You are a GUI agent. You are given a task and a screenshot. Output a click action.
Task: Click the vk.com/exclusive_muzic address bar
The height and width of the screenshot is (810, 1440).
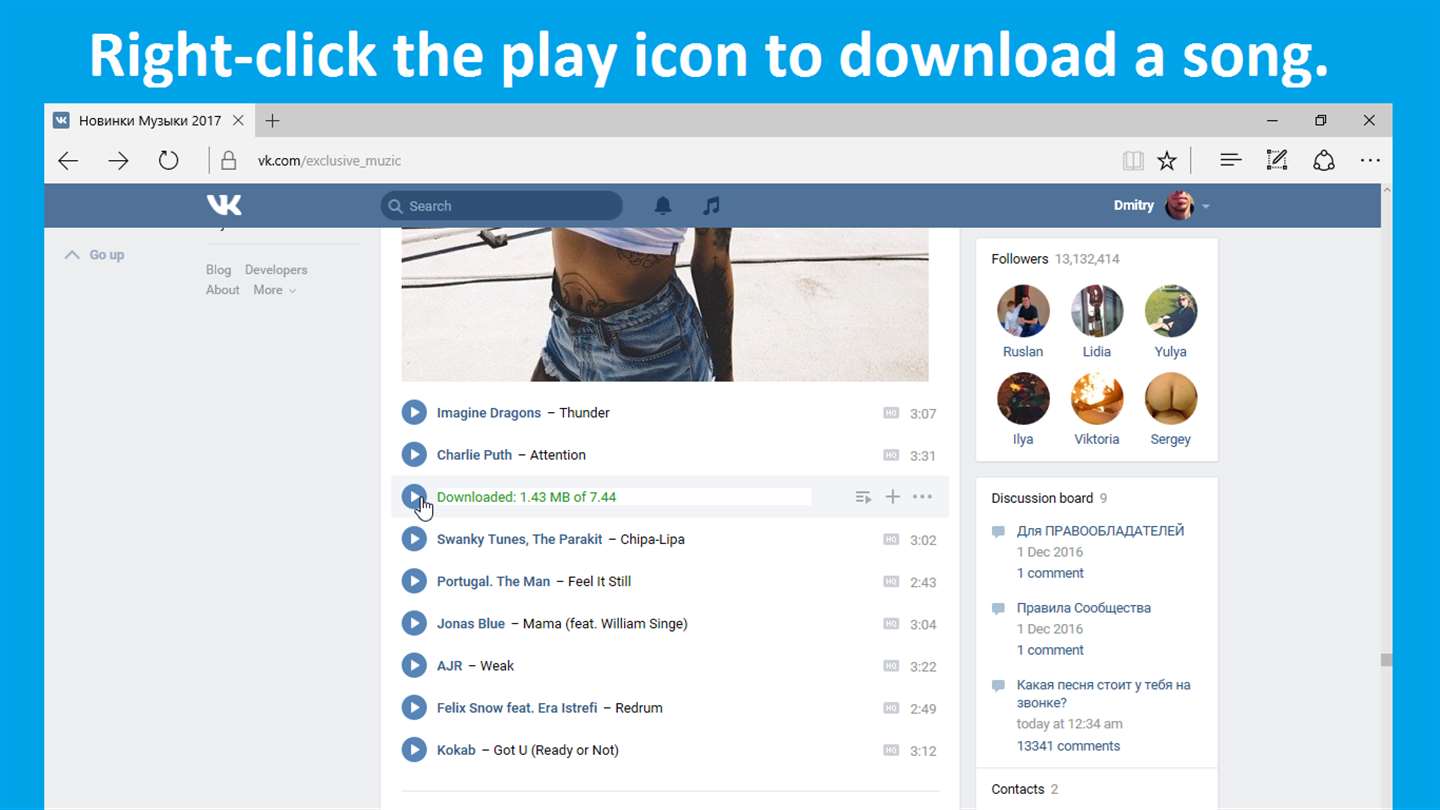[x=329, y=160]
